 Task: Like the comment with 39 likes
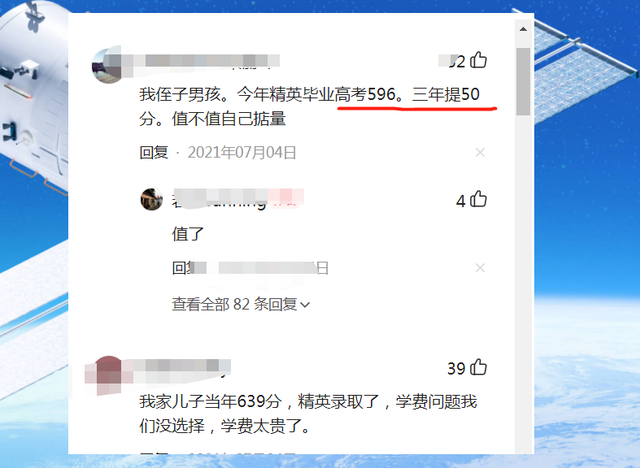[478, 367]
